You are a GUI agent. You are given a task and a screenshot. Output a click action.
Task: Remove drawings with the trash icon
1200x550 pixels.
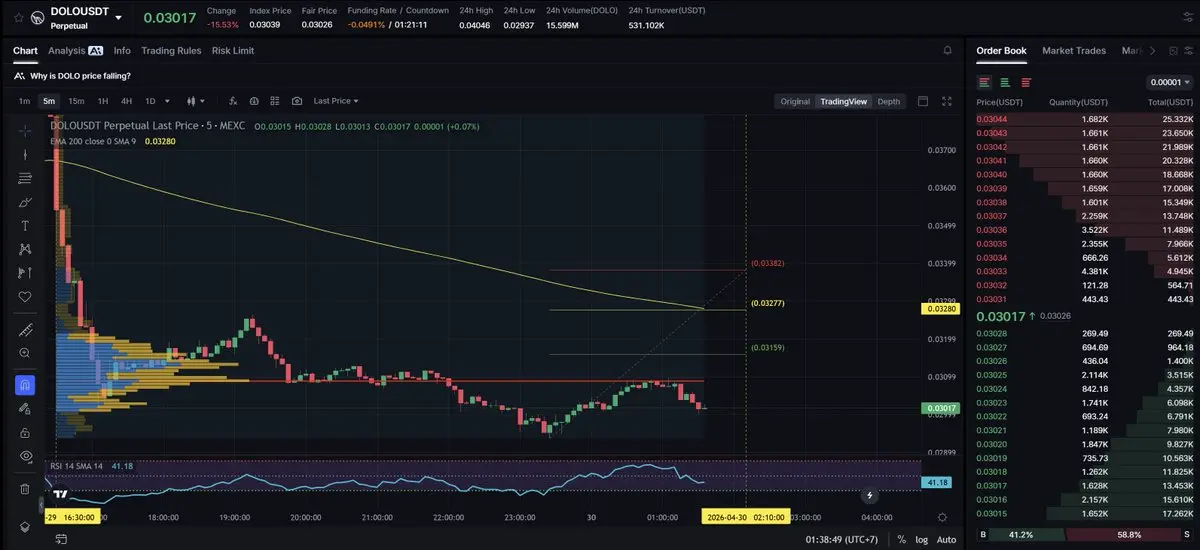pos(25,489)
